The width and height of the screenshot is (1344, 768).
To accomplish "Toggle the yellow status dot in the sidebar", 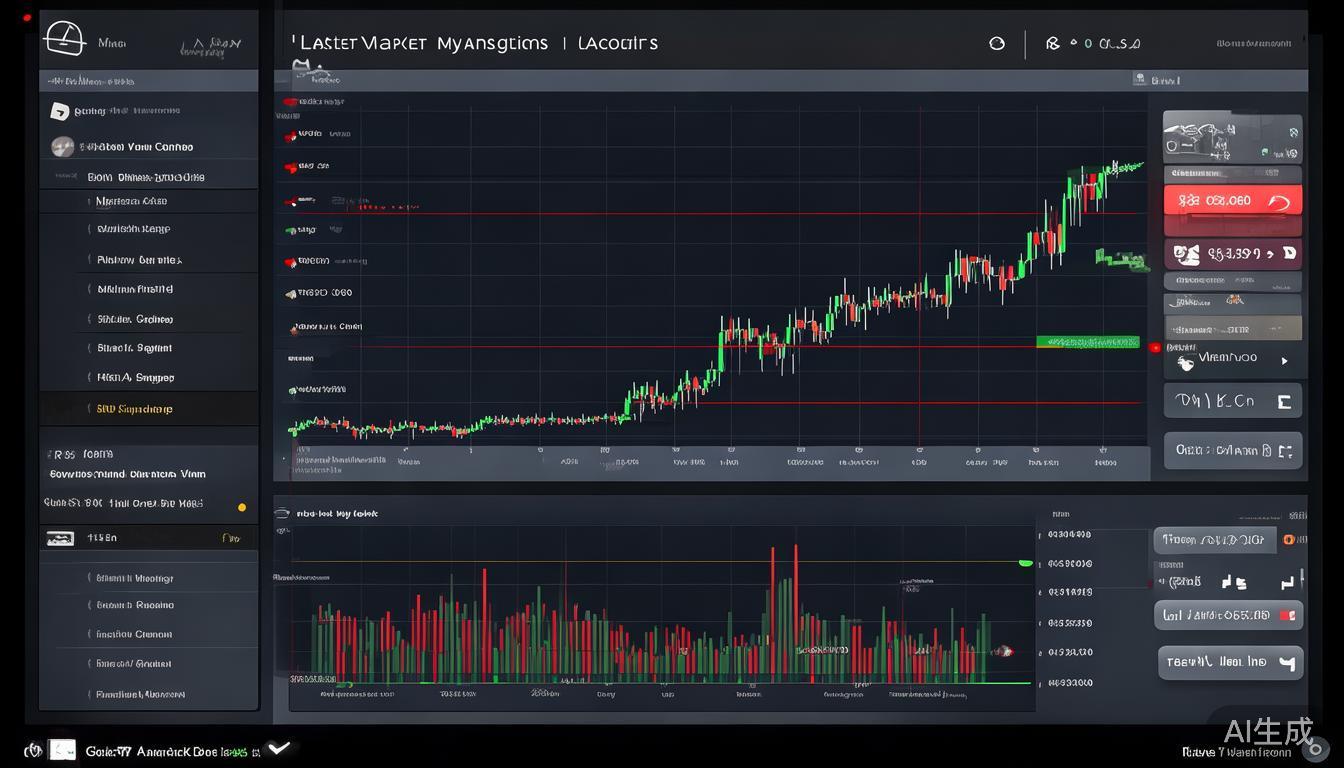I will click(x=241, y=507).
